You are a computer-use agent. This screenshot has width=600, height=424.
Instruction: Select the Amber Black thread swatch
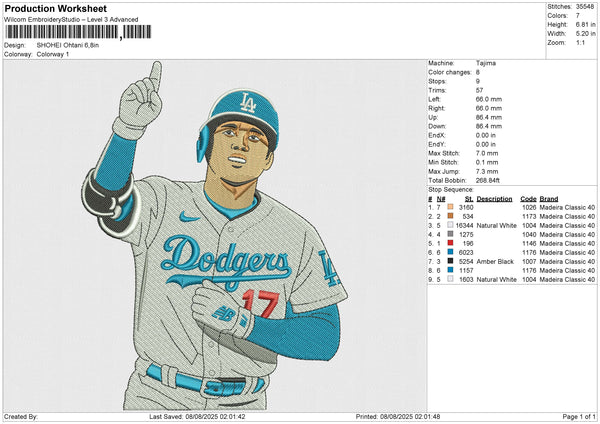449,261
